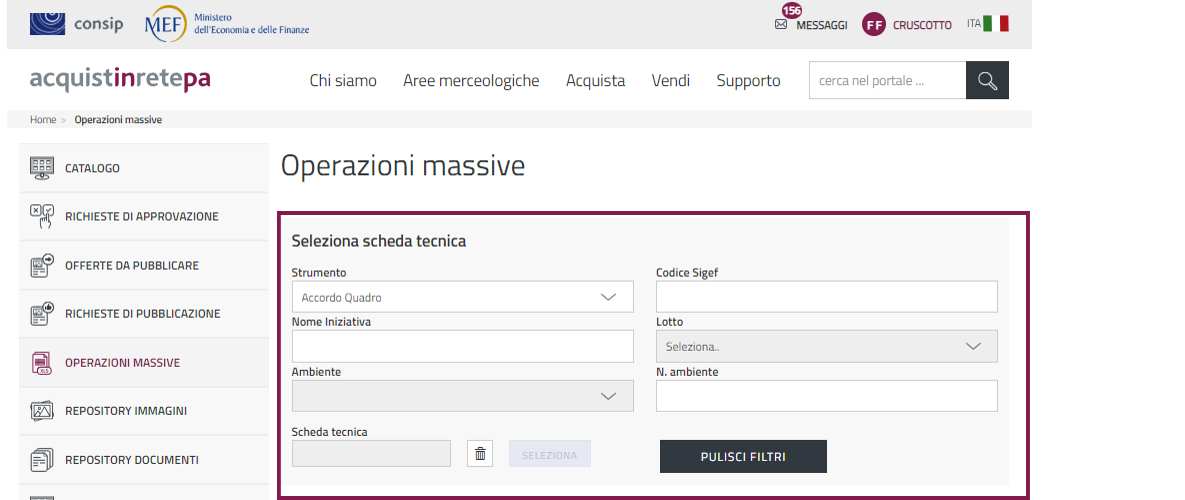Image resolution: width=1185 pixels, height=500 pixels.
Task: Open the Strumento dropdown
Action: pyautogui.click(x=462, y=297)
